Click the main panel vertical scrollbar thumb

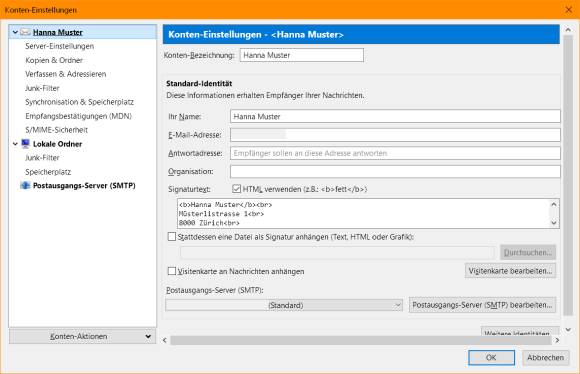click(568, 176)
